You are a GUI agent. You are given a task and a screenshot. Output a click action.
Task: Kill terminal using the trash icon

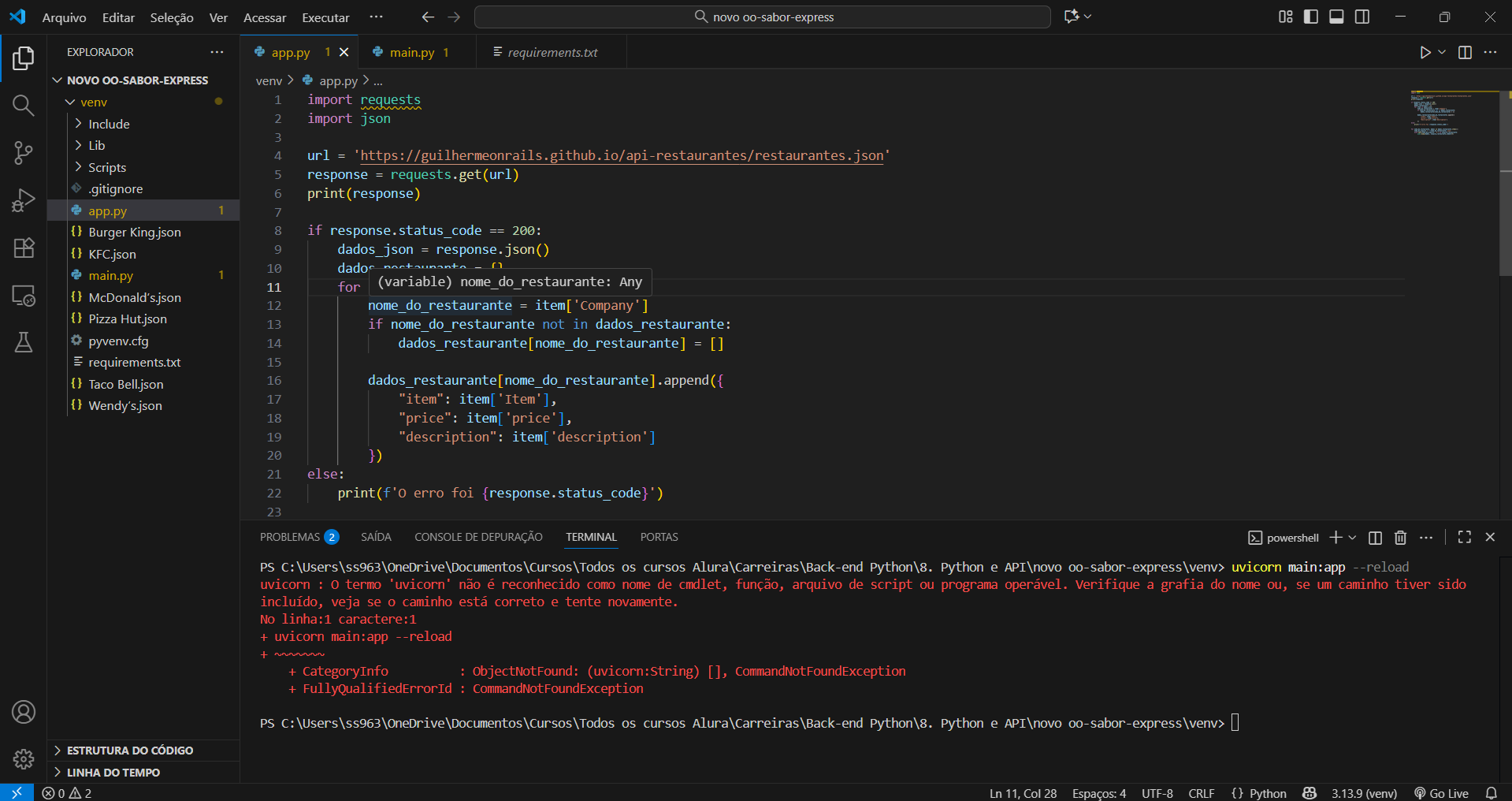coord(1400,538)
